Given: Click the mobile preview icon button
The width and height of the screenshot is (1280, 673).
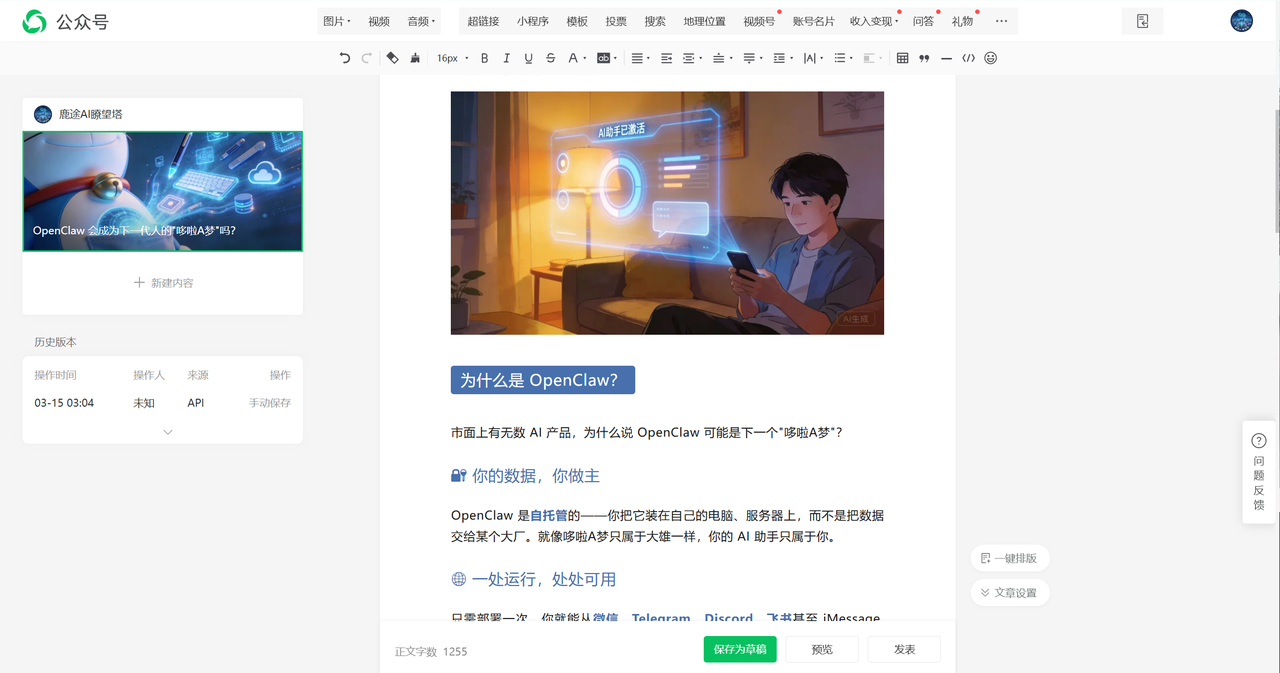Looking at the screenshot, I should (x=1143, y=21).
